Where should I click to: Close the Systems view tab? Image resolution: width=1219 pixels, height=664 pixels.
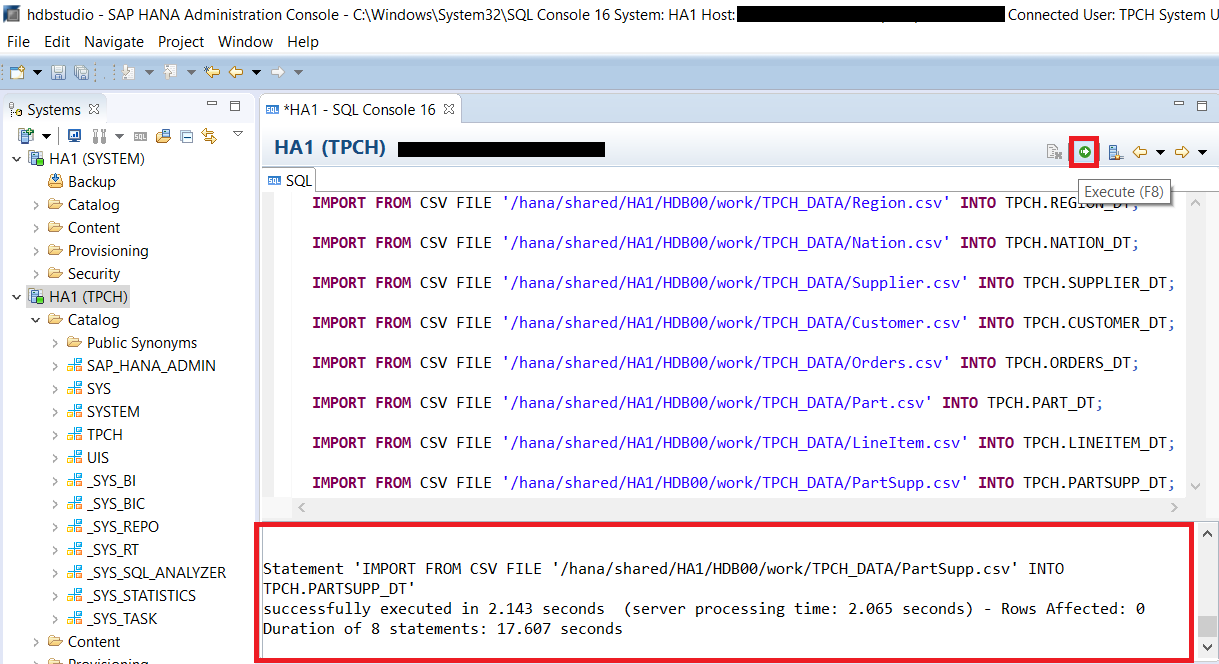tap(94, 109)
